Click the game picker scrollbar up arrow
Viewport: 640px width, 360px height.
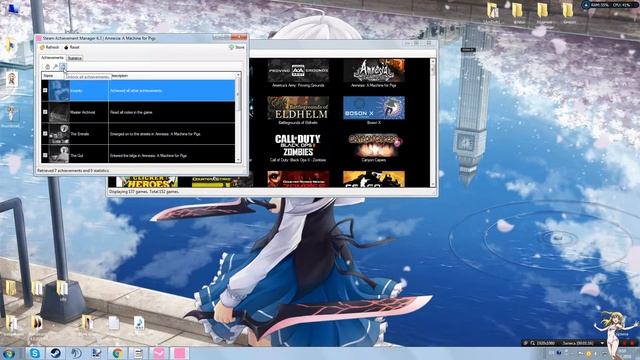coord(433,61)
